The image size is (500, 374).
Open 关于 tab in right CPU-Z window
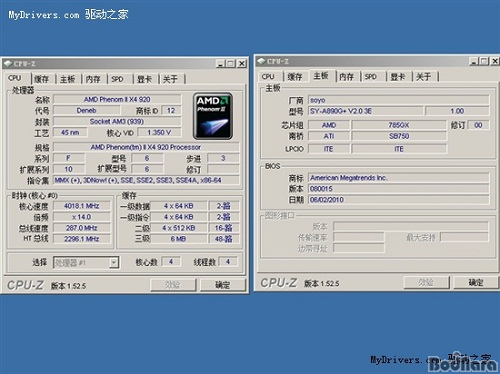click(424, 77)
